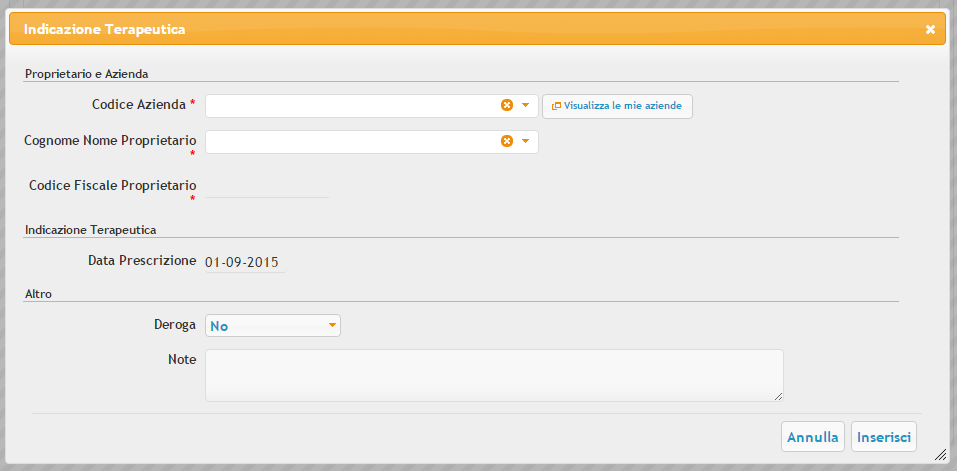Click the Annulla button
The width and height of the screenshot is (957, 471).
click(812, 437)
